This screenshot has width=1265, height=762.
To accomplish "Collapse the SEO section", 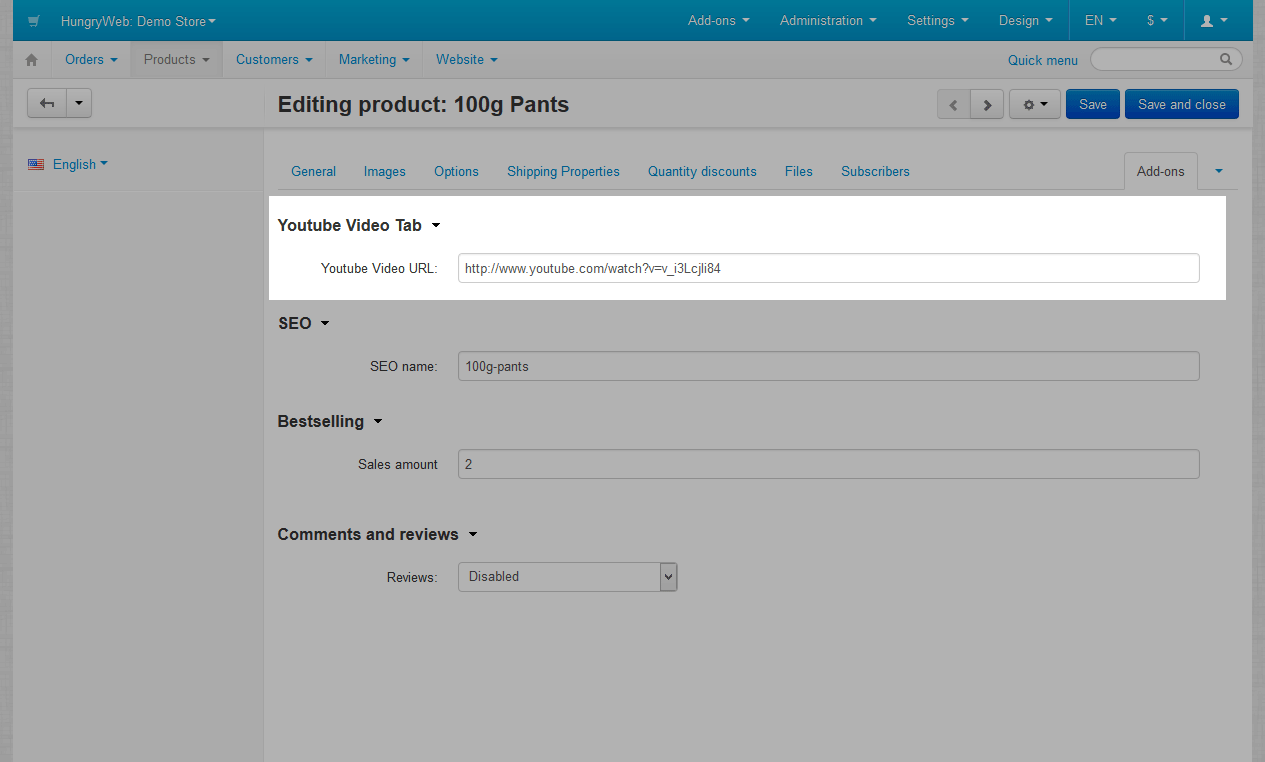I will 304,323.
